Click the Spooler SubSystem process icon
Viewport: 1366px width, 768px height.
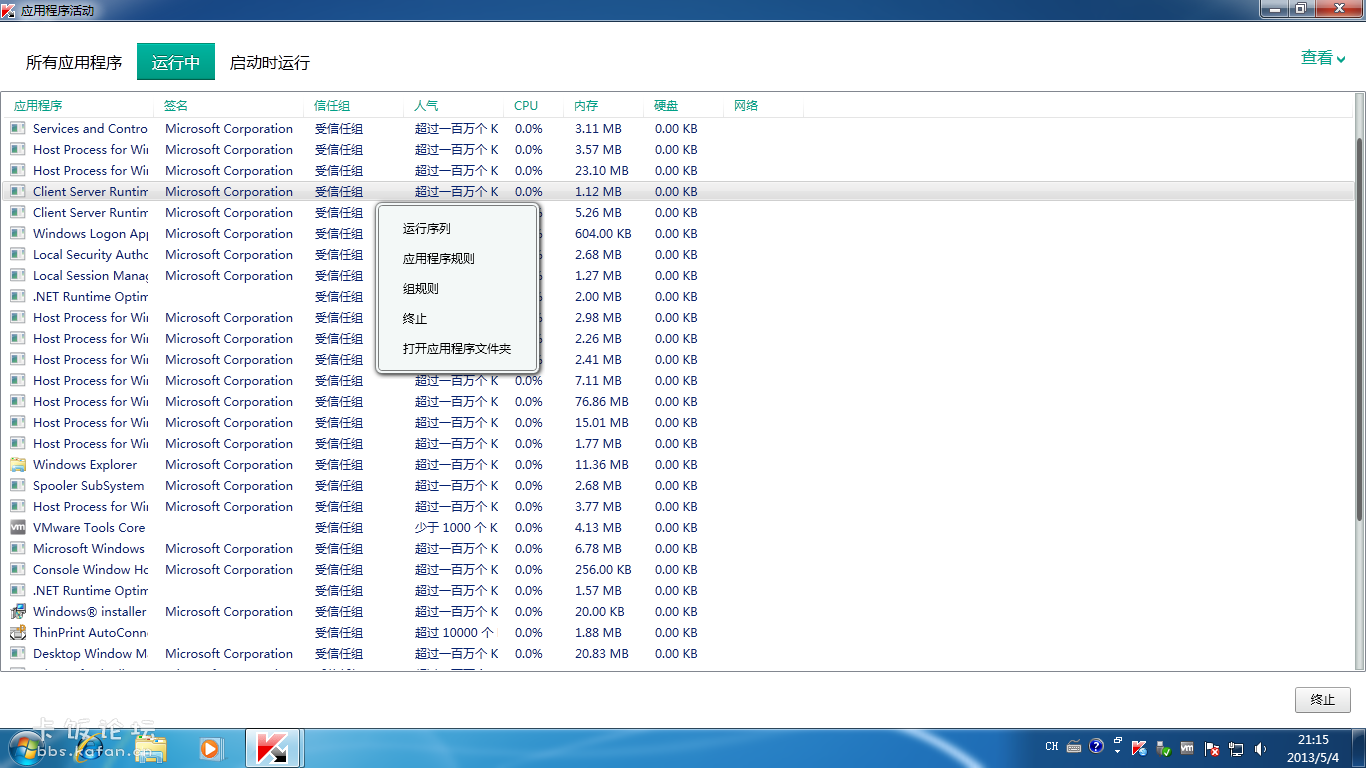18,485
